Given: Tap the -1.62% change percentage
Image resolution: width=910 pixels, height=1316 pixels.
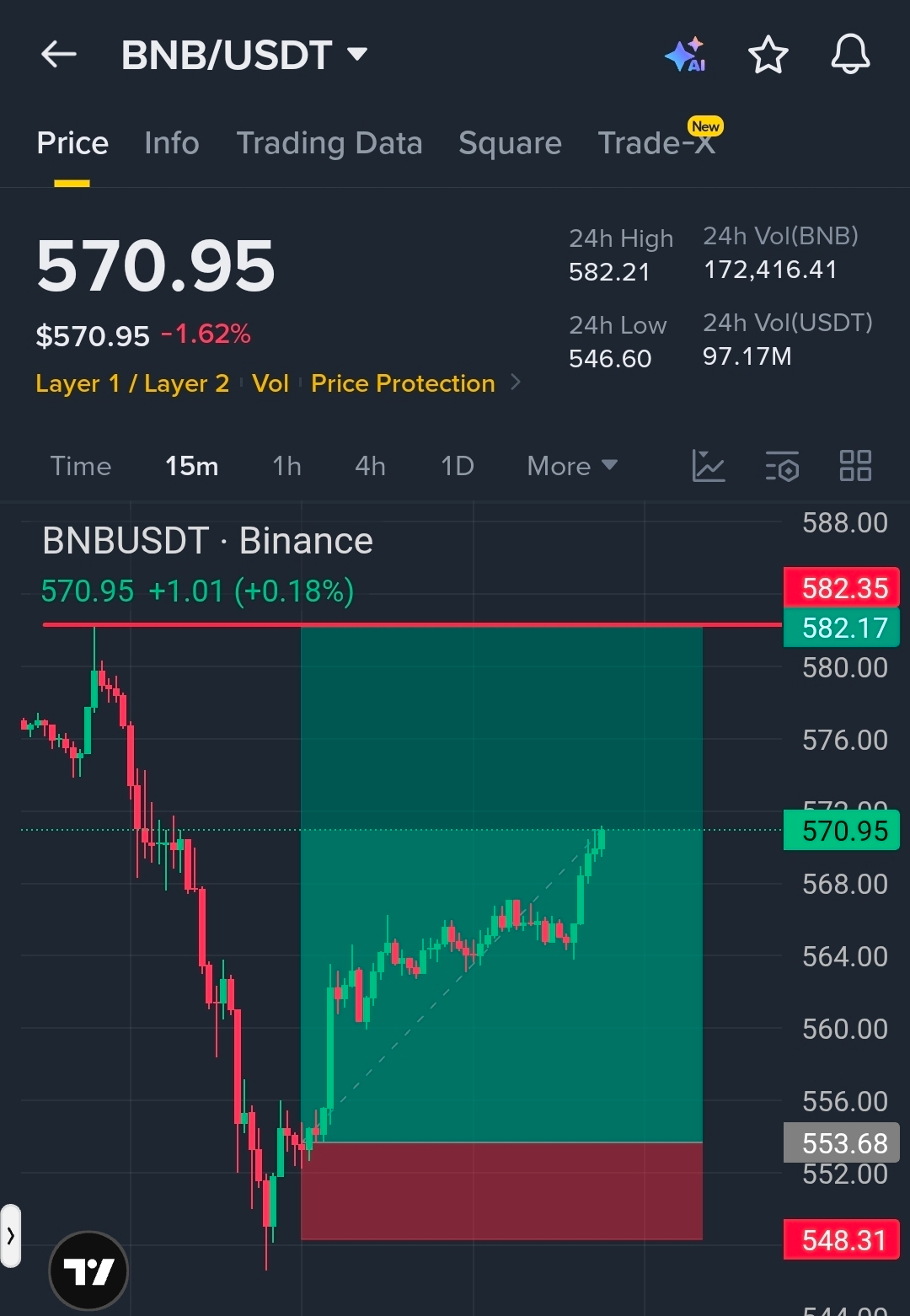Looking at the screenshot, I should [x=206, y=334].
